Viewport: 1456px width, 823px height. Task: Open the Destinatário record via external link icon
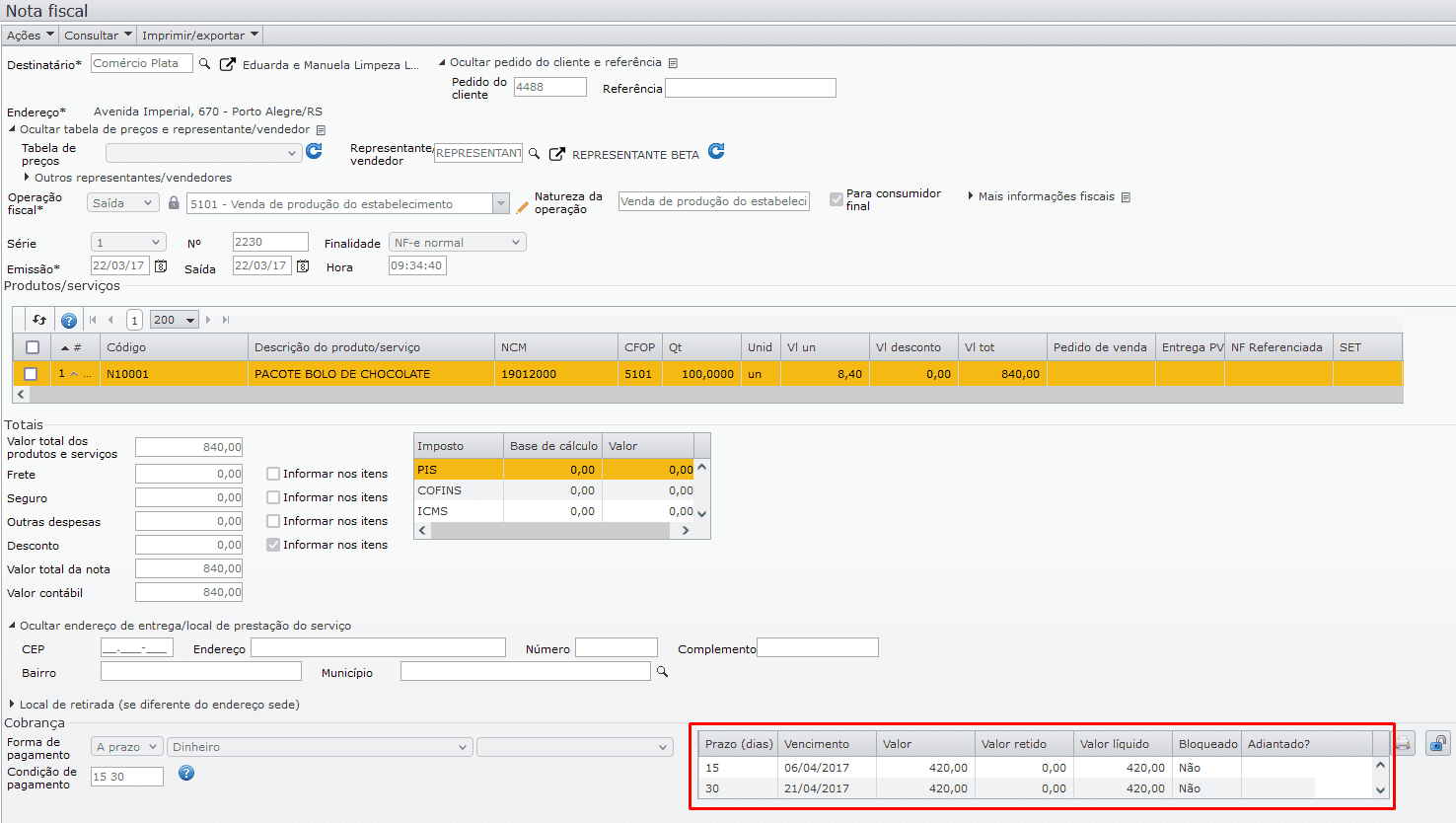[227, 64]
